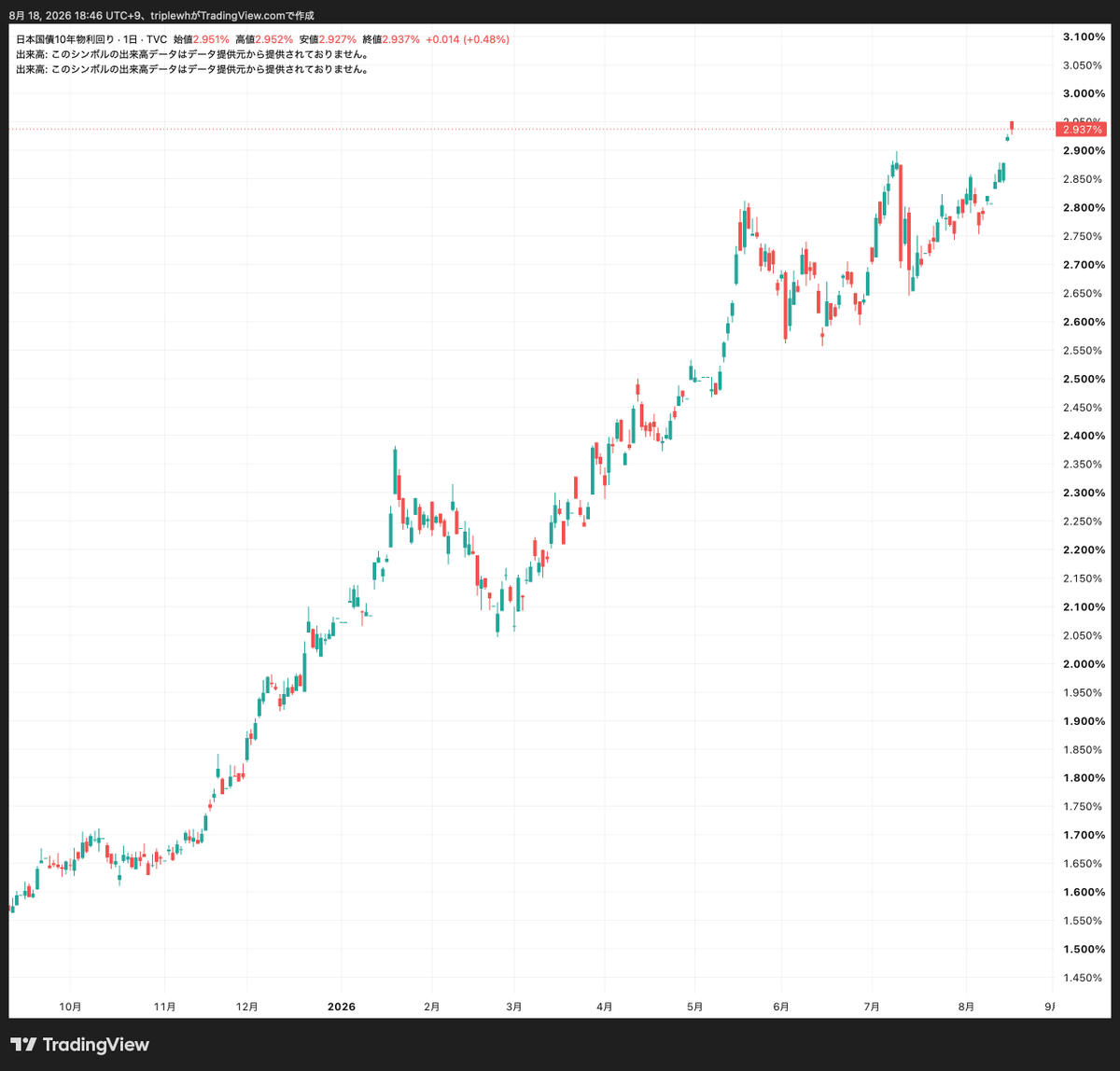Click the 6月 time axis label
Viewport: 1120px width, 1071px height.
[x=781, y=1007]
